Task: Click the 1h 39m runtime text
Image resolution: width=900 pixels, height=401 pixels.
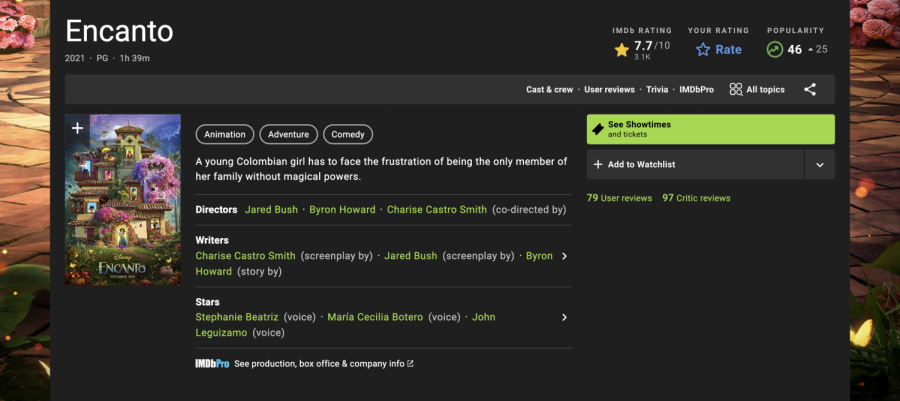Action: (x=135, y=58)
